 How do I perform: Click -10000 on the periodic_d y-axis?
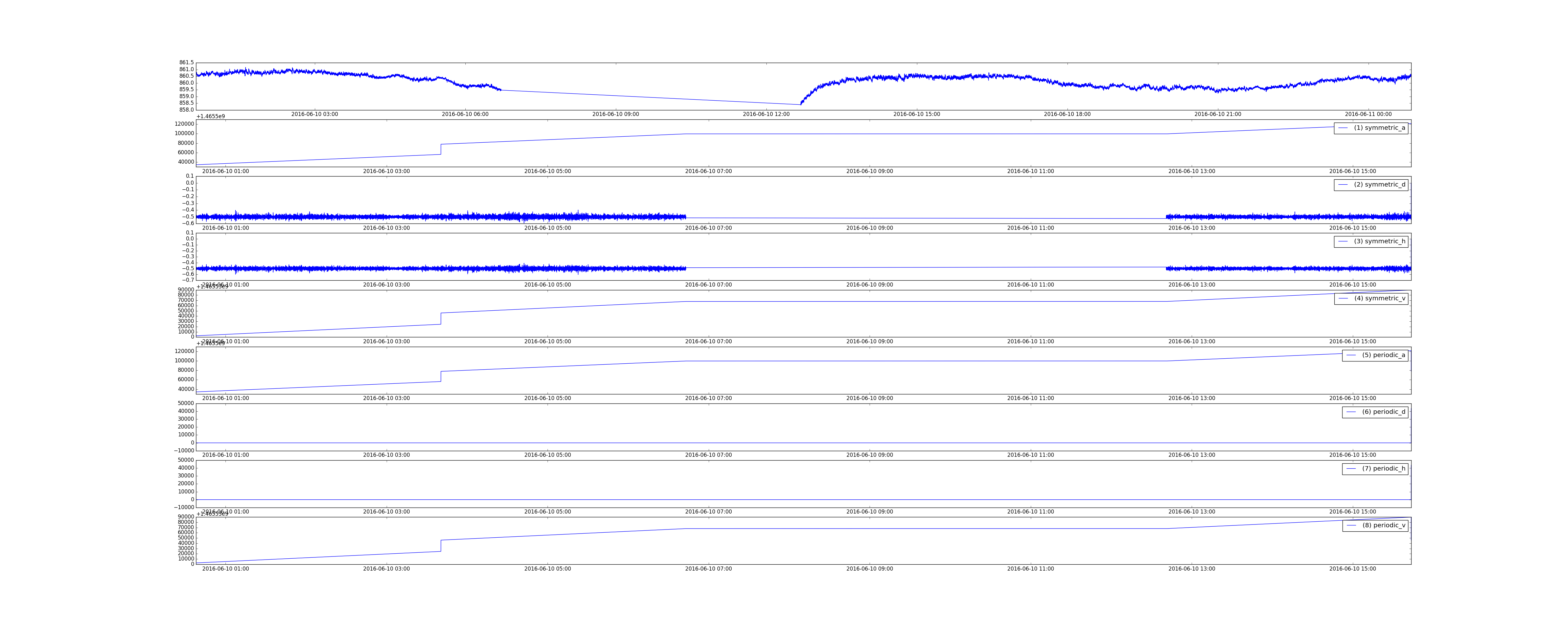tap(184, 450)
